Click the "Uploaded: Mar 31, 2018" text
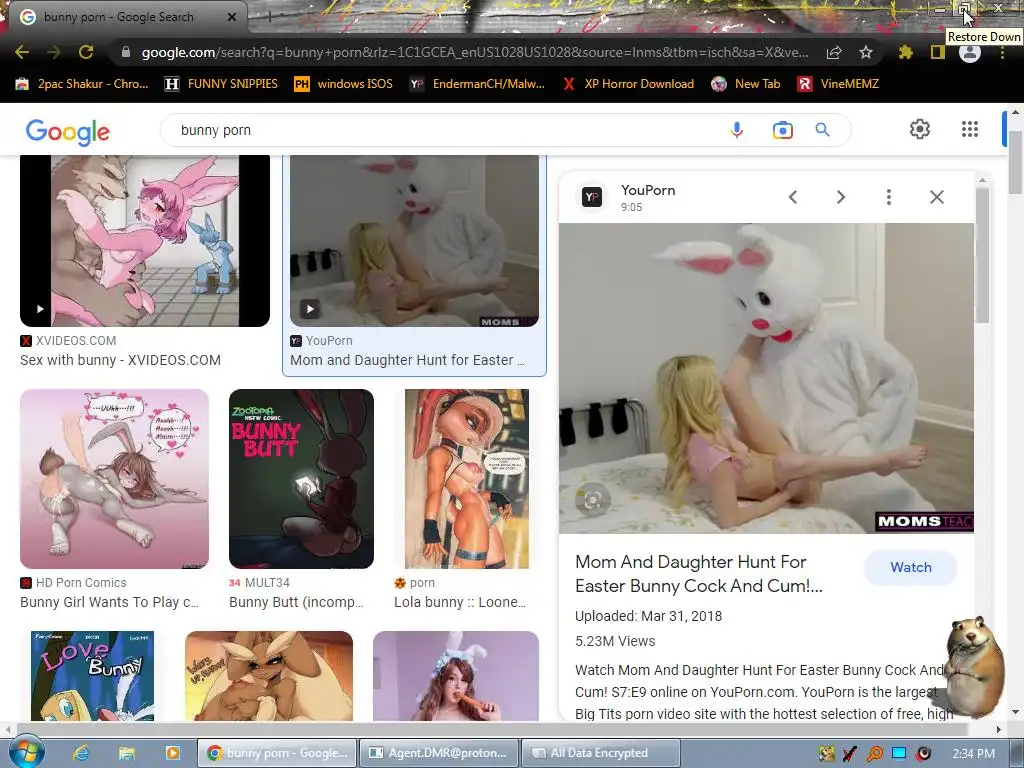This screenshot has height=768, width=1024. (648, 616)
